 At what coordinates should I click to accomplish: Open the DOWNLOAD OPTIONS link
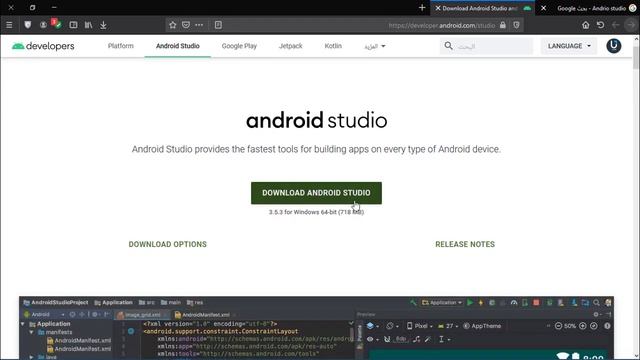pos(168,244)
